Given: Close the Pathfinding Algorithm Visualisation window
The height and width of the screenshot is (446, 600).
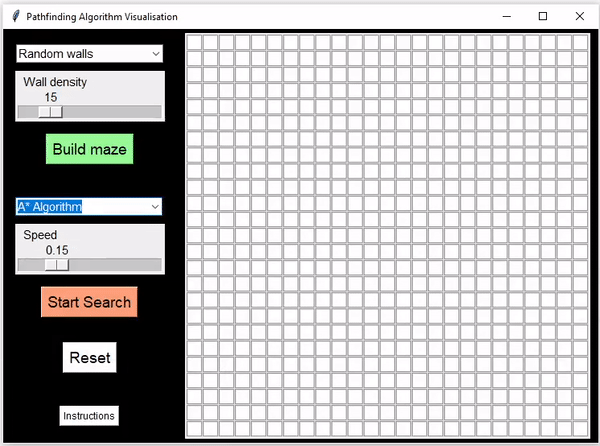Looking at the screenshot, I should (579, 16).
